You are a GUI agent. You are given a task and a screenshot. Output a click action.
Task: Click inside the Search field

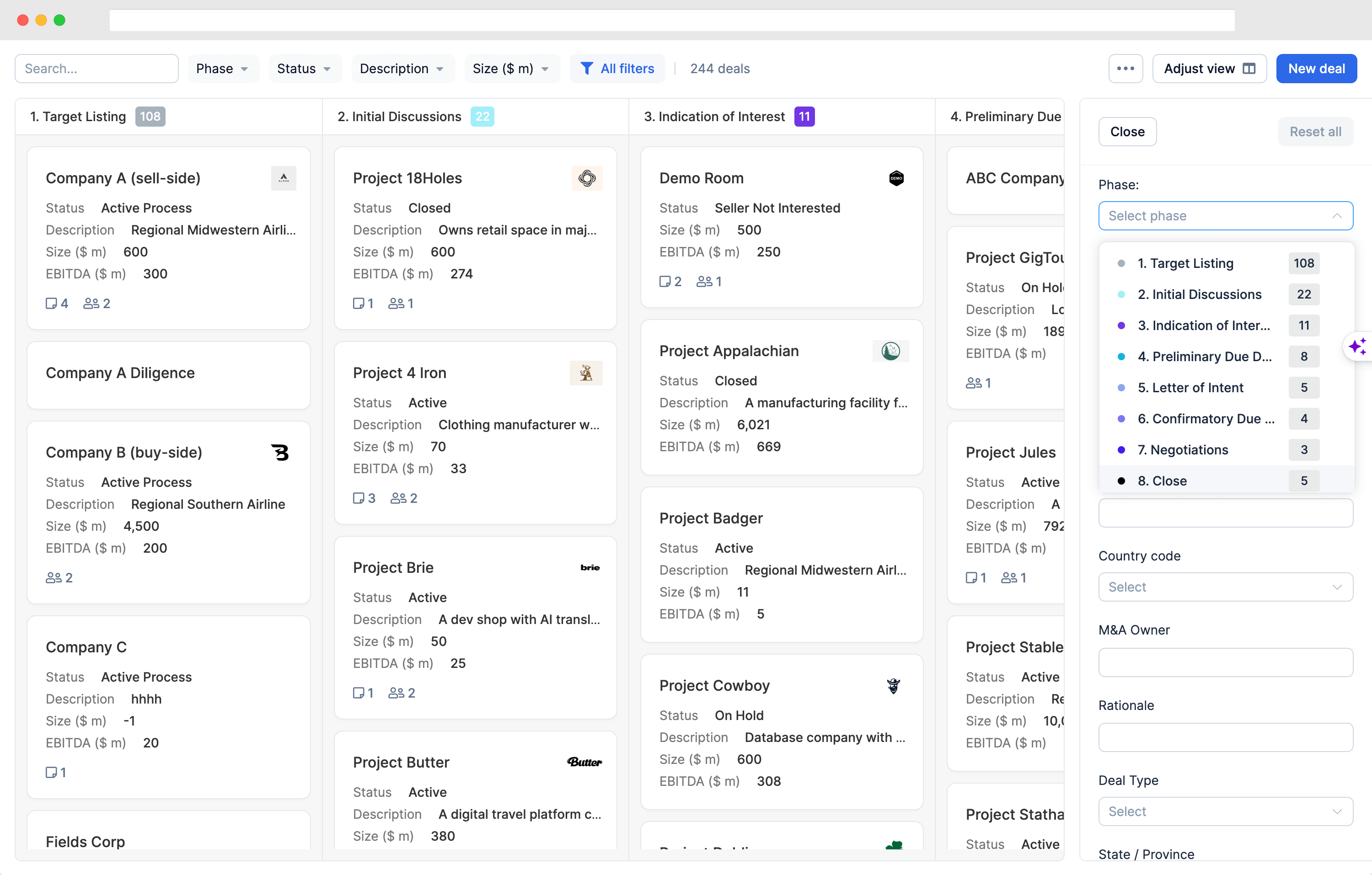tap(96, 69)
